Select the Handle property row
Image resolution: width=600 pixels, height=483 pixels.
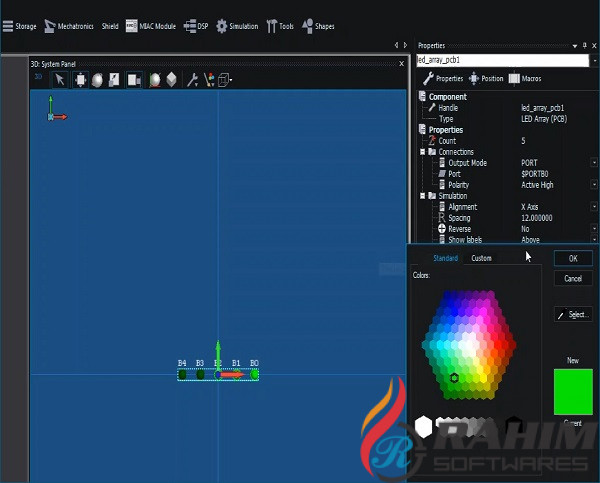(x=507, y=108)
